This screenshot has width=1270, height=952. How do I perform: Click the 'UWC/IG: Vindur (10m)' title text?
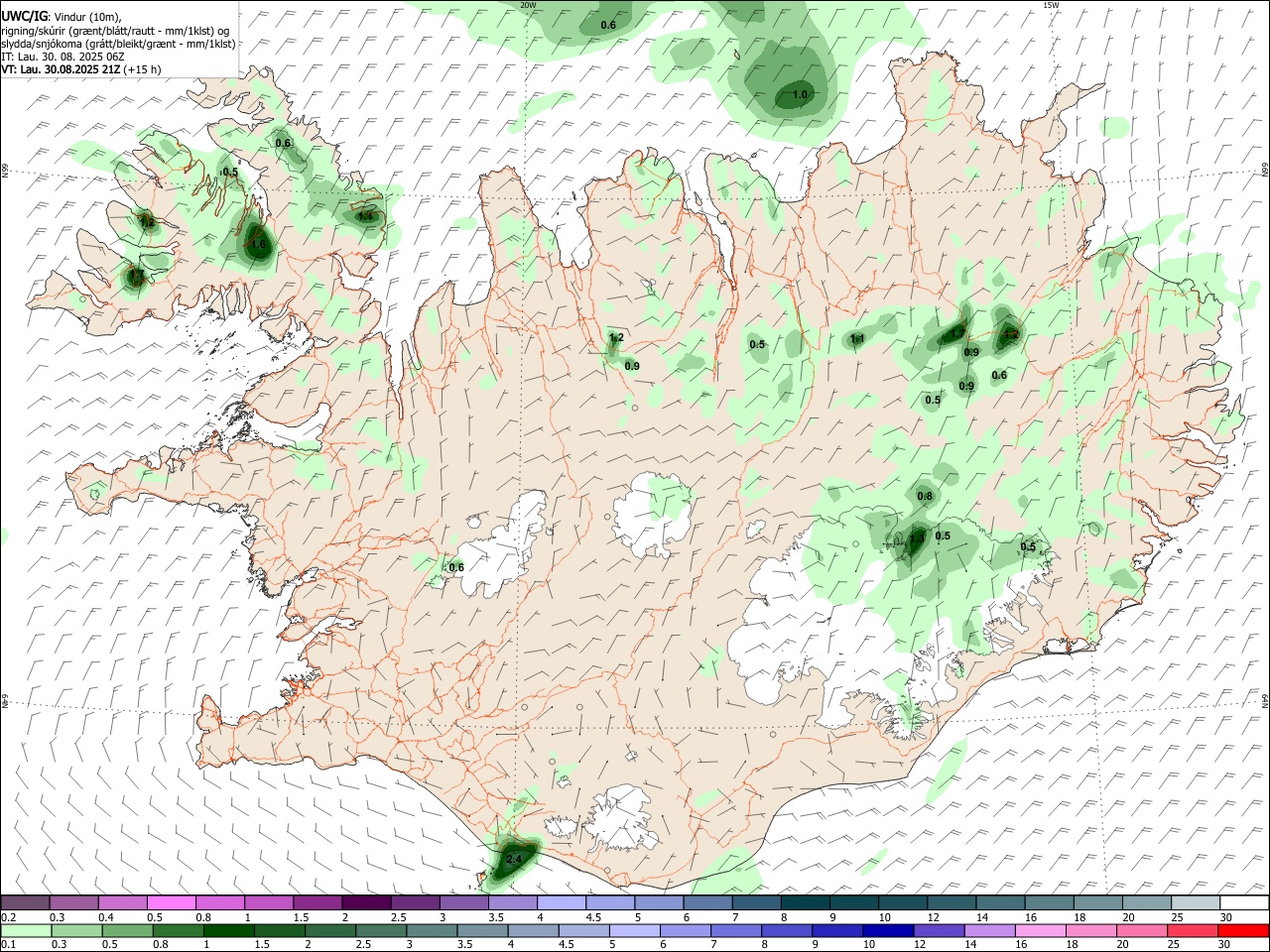(x=62, y=17)
